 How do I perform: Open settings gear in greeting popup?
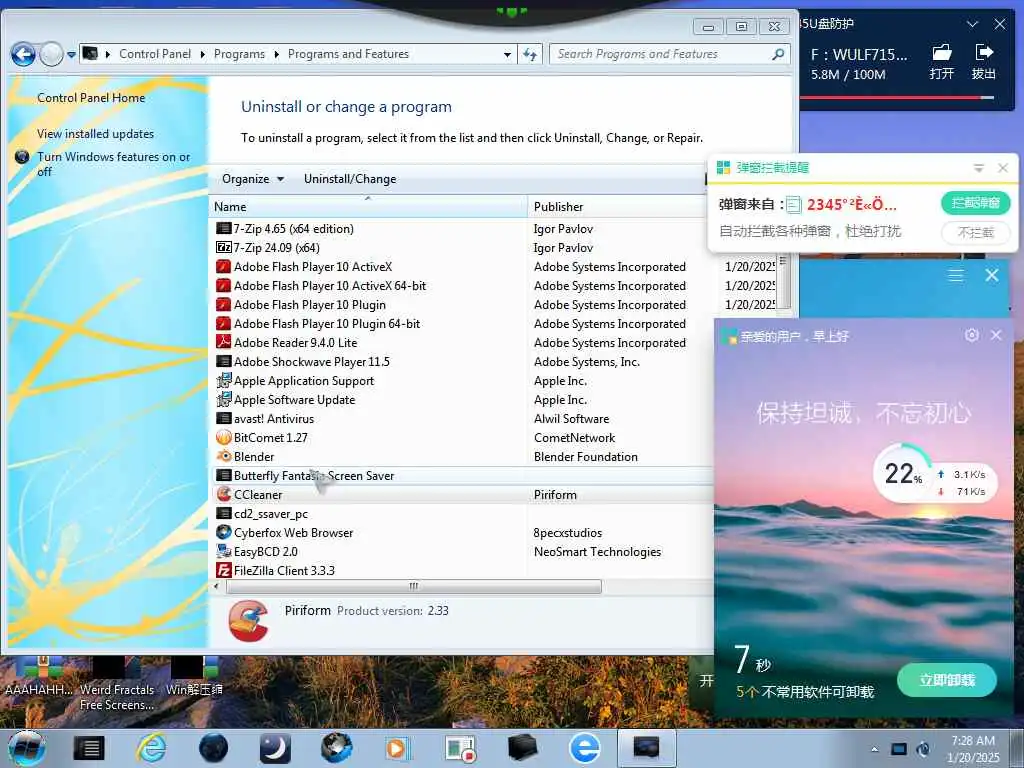pyautogui.click(x=972, y=335)
